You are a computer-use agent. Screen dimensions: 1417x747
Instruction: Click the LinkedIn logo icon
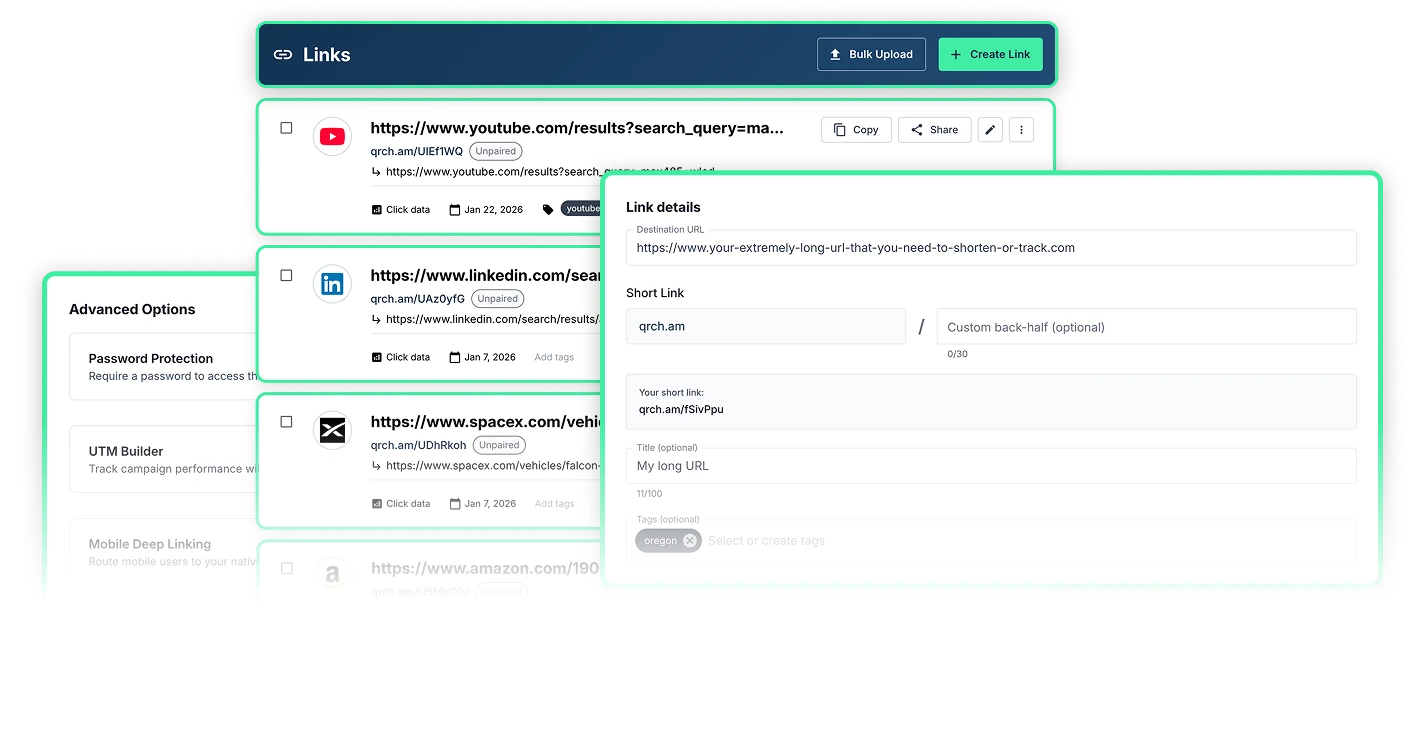click(332, 284)
